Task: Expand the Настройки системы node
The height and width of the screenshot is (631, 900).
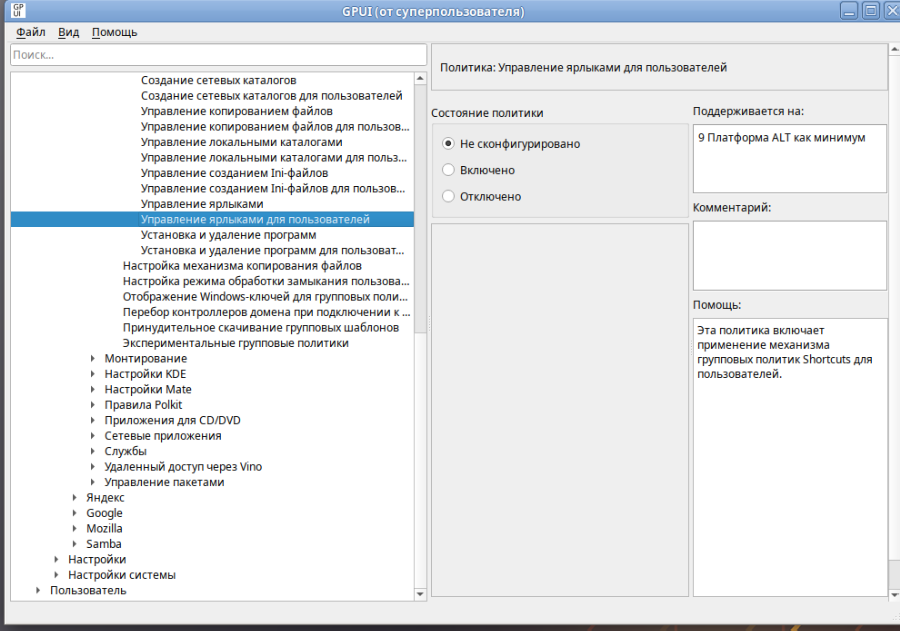Action: click(56, 575)
